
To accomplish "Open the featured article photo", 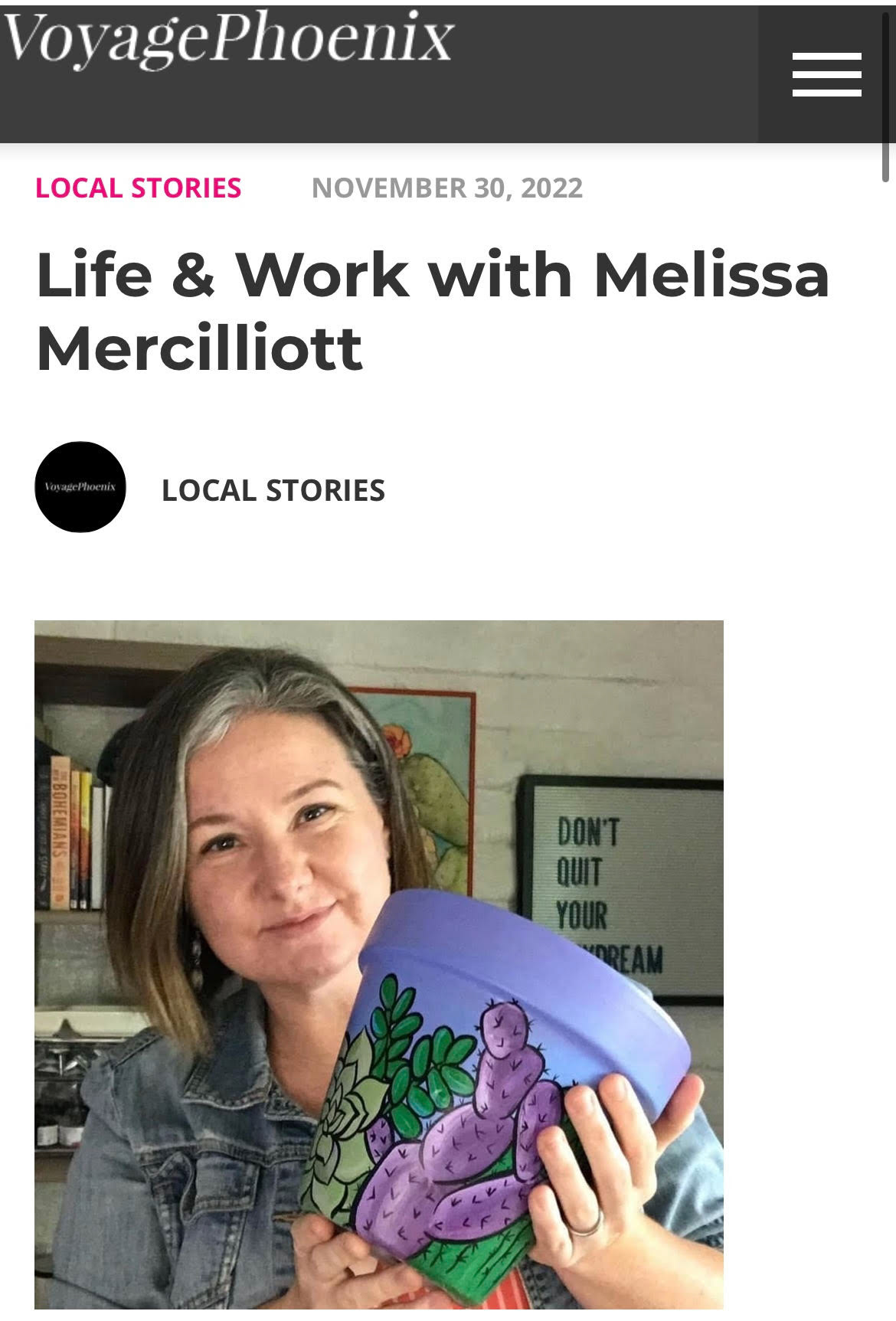I will click(379, 964).
